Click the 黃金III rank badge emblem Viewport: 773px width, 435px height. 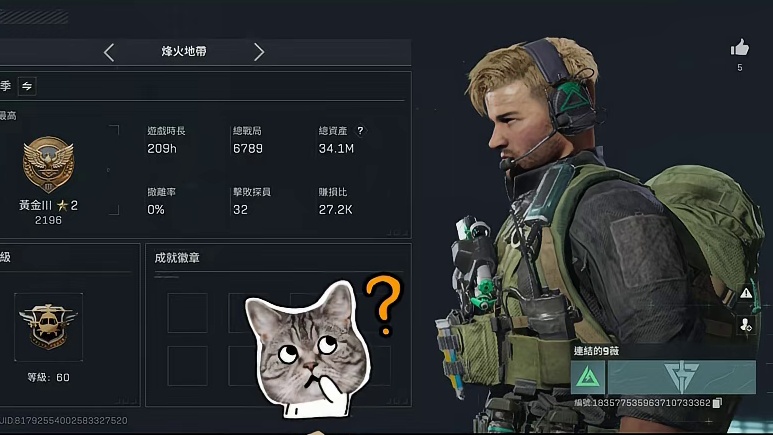coord(48,164)
